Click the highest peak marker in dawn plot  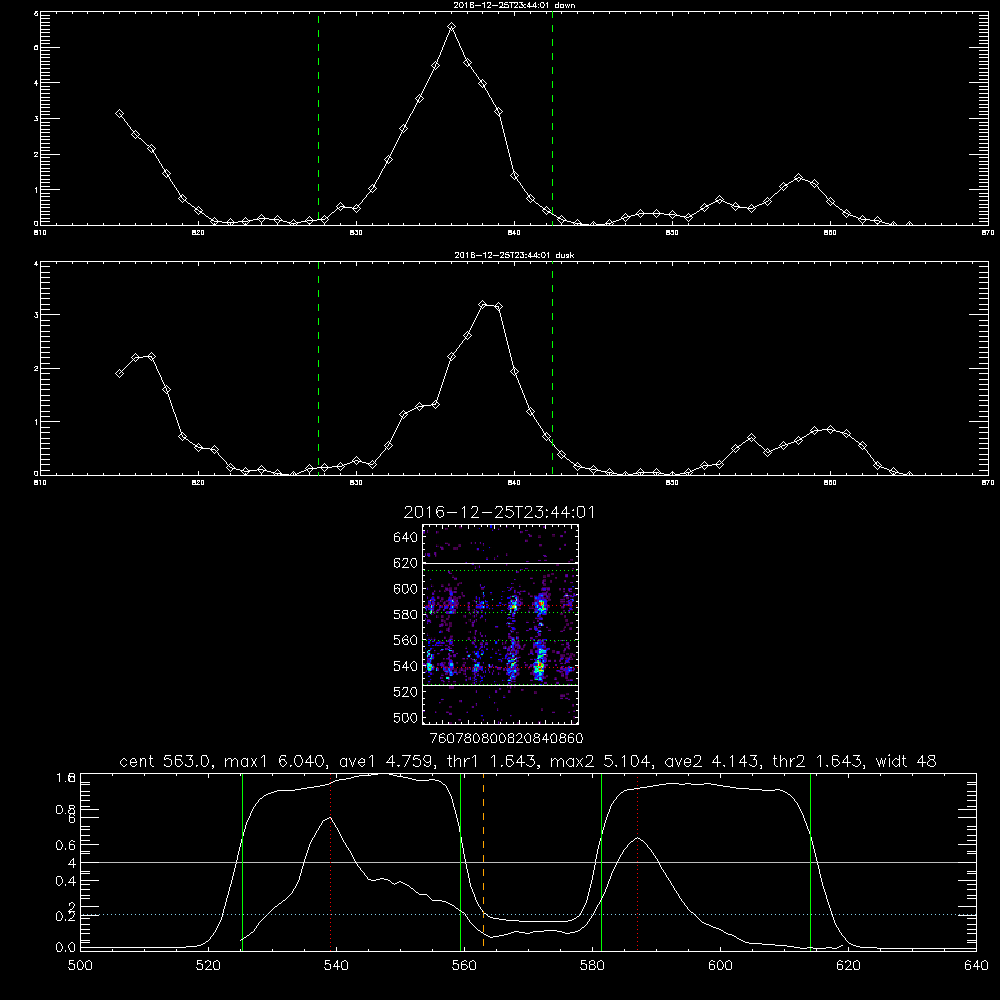click(452, 27)
